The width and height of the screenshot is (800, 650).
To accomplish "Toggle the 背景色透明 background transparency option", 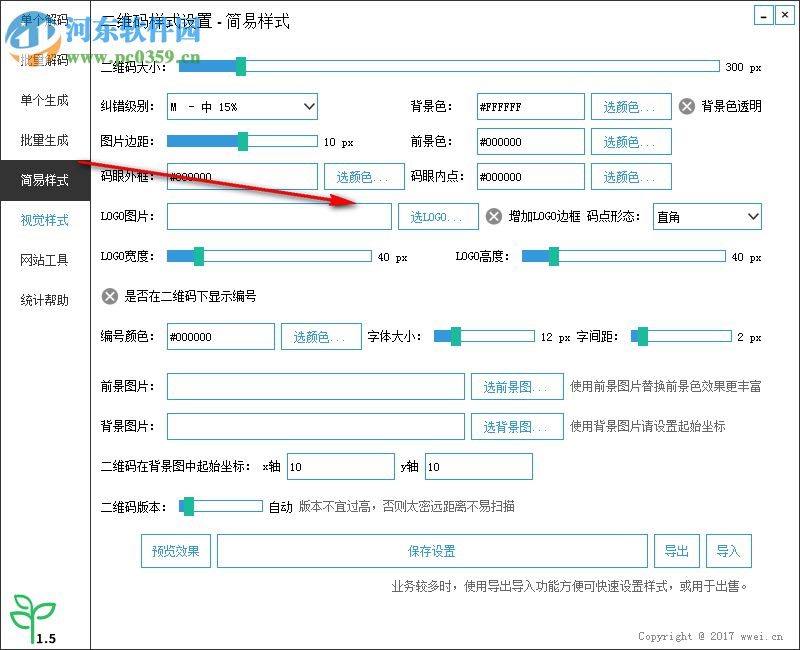I will click(x=686, y=106).
